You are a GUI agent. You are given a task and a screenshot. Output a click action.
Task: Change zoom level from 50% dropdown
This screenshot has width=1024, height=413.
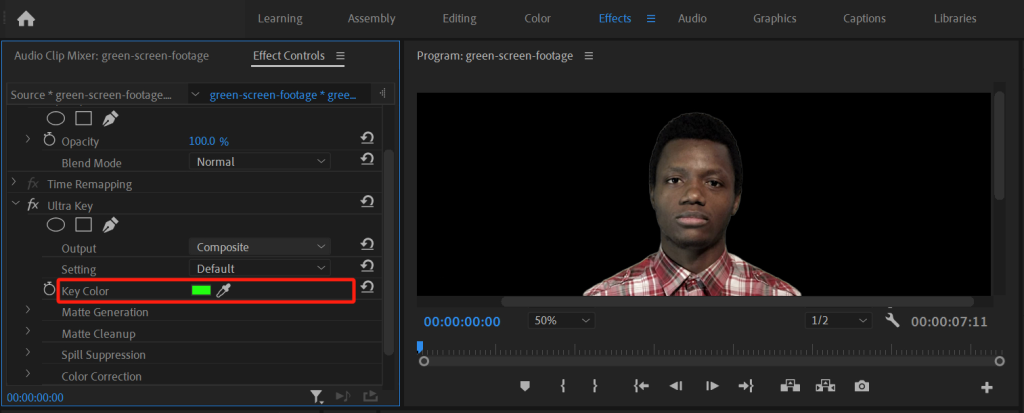pyautogui.click(x=561, y=321)
